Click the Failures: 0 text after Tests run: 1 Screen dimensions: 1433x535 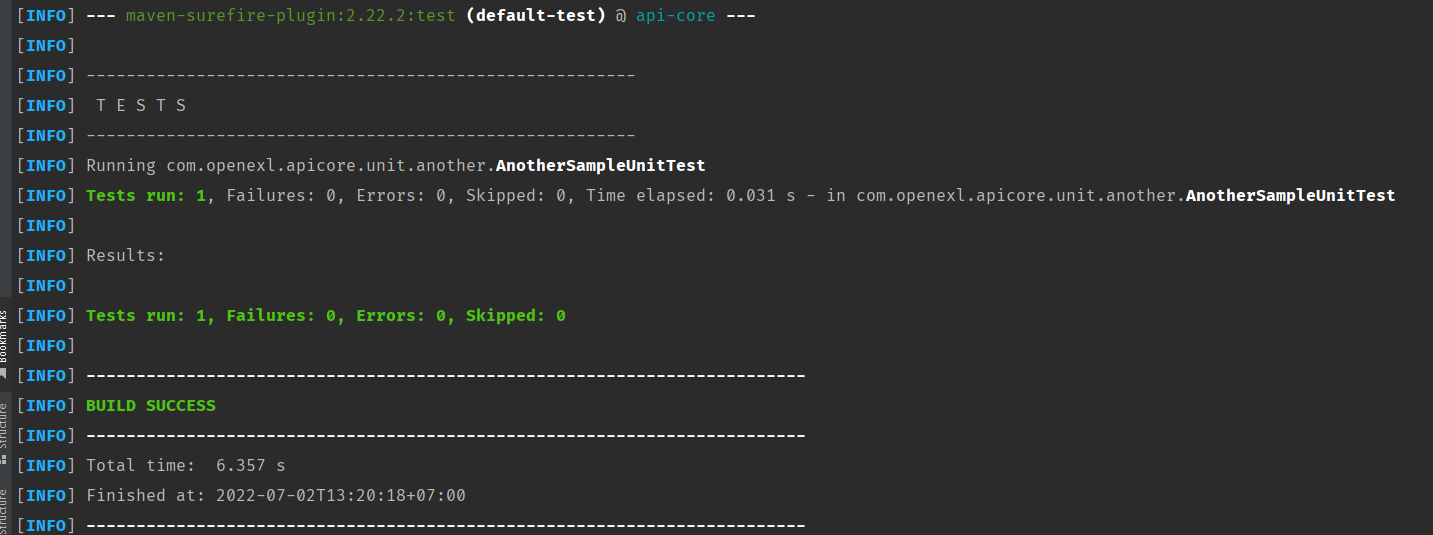[x=281, y=196]
